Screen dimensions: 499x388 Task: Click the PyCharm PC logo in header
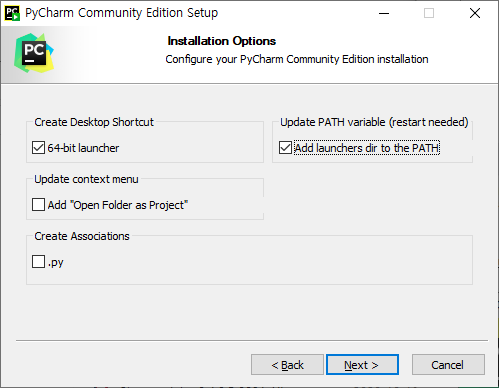[34, 53]
